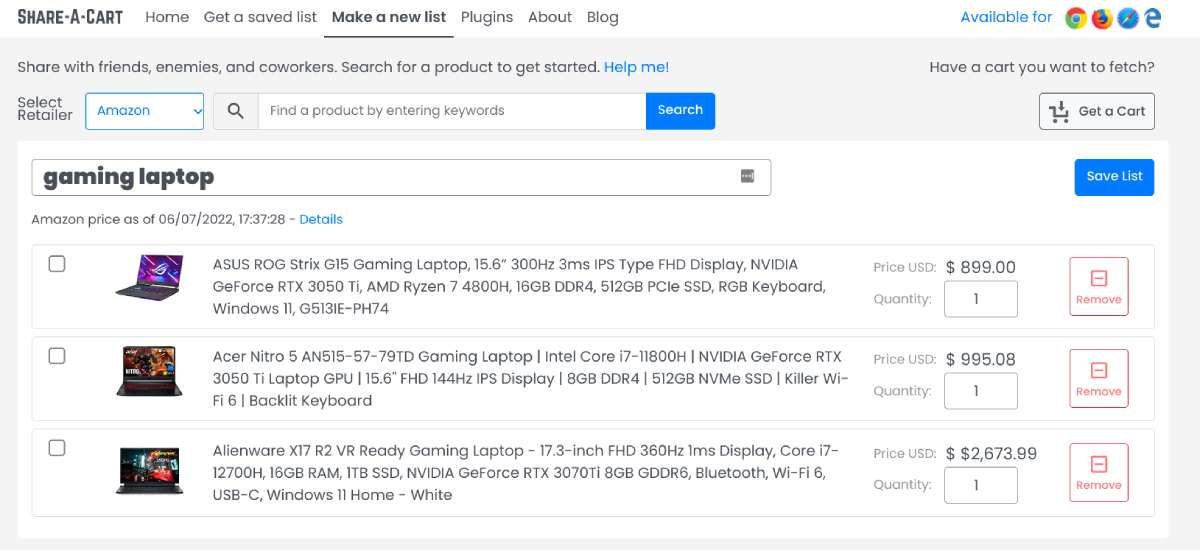1200x550 pixels.
Task: Click the icon inside the list title field
Action: point(747,176)
